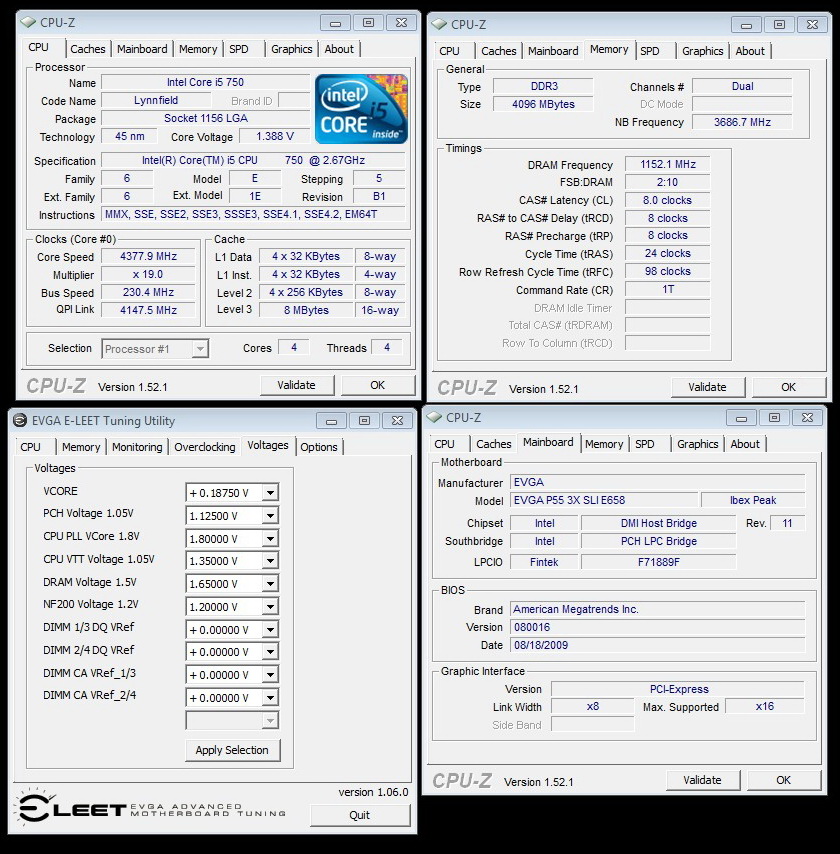Click the QPI Link 4147.5 MHz value

(x=148, y=310)
